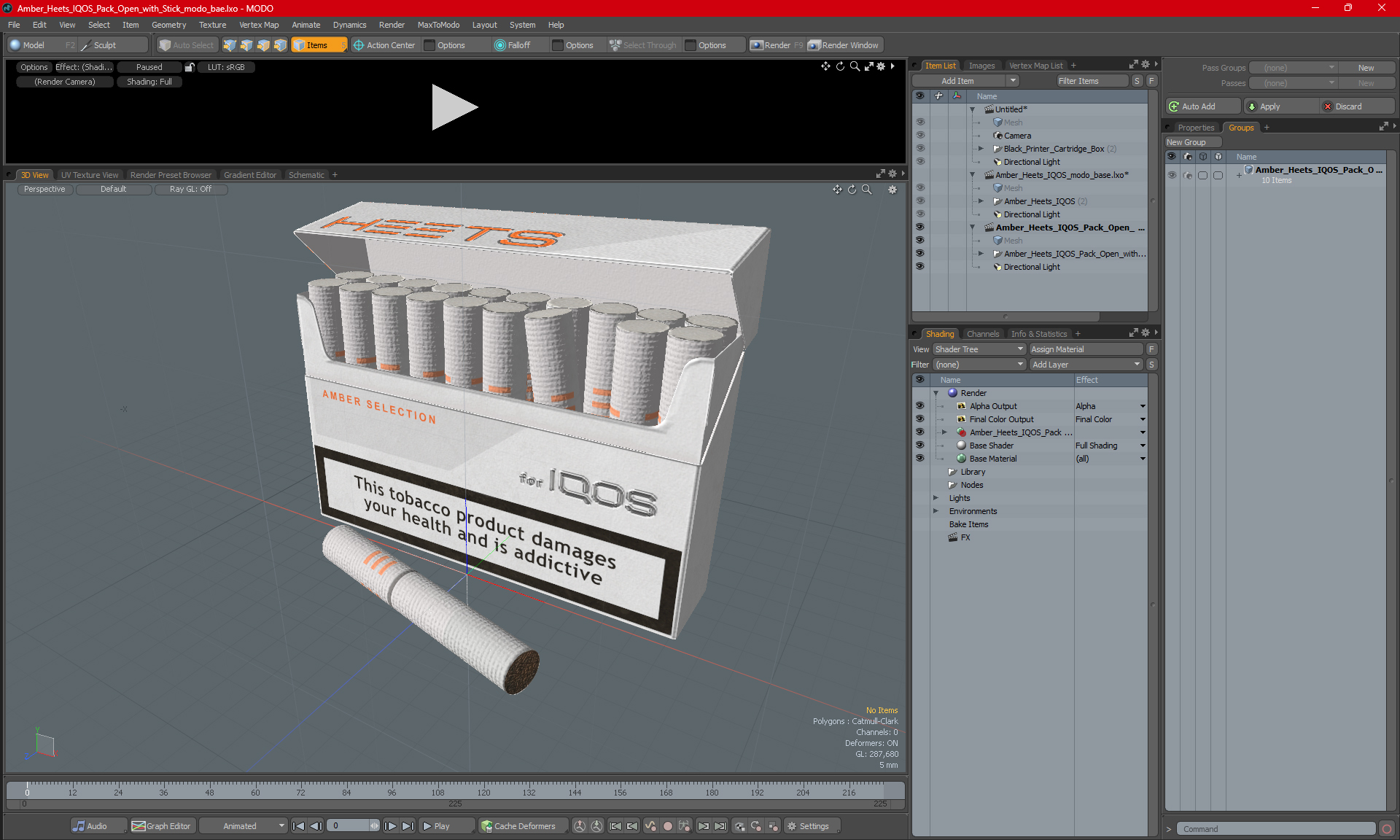1400x840 pixels.
Task: Switch to Properties tab
Action: tap(1196, 128)
